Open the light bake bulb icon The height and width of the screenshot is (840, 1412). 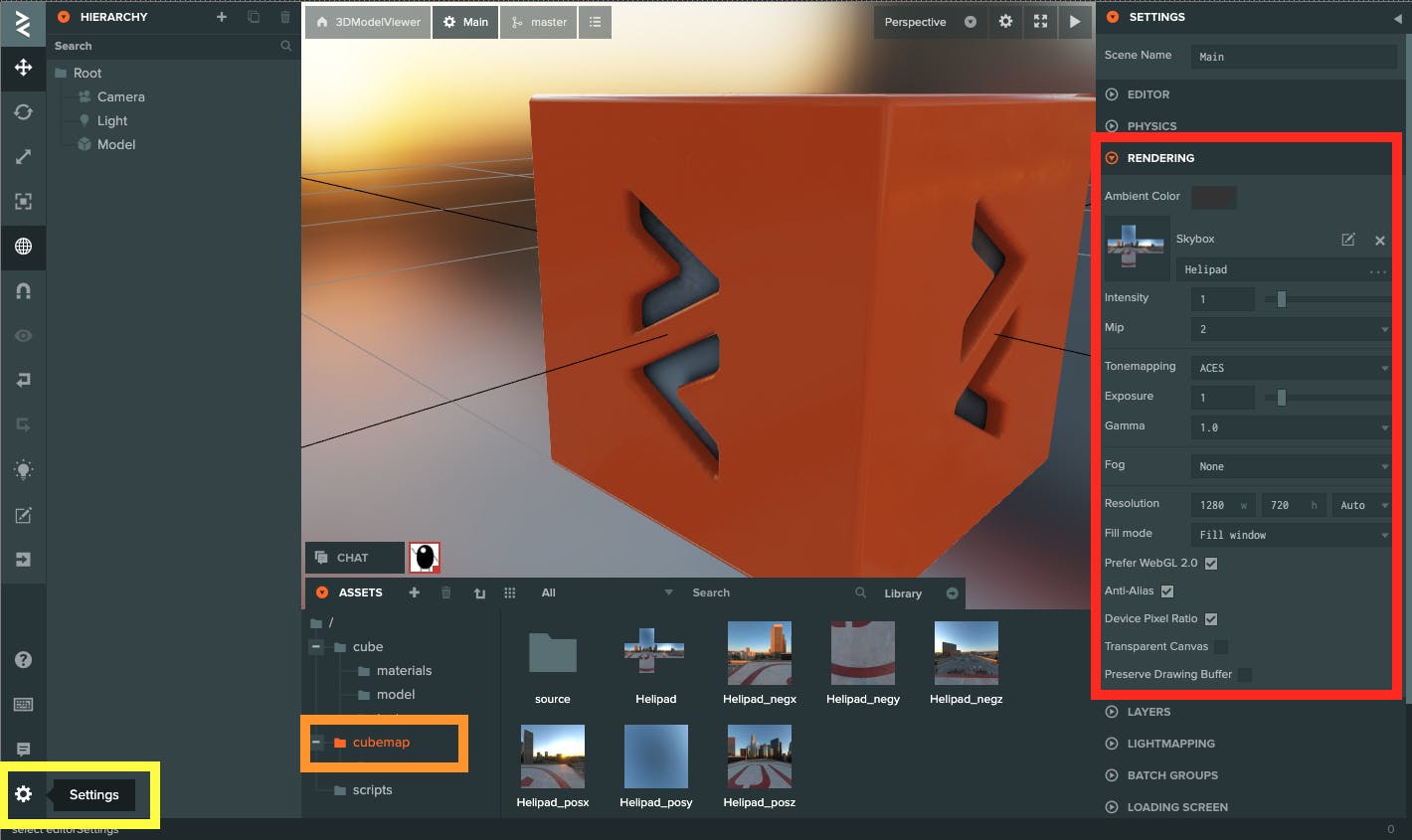(23, 470)
